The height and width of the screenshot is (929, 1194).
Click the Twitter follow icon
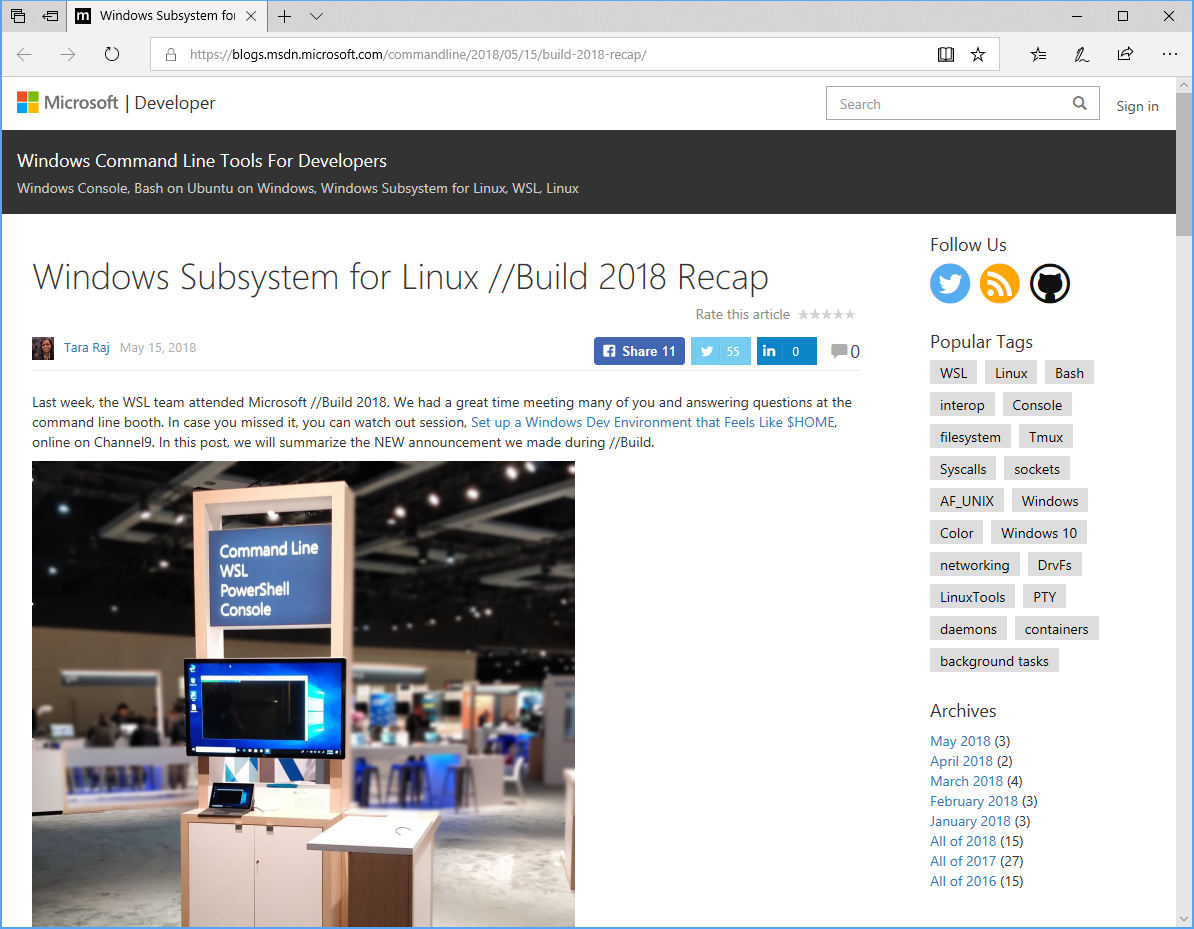950,283
